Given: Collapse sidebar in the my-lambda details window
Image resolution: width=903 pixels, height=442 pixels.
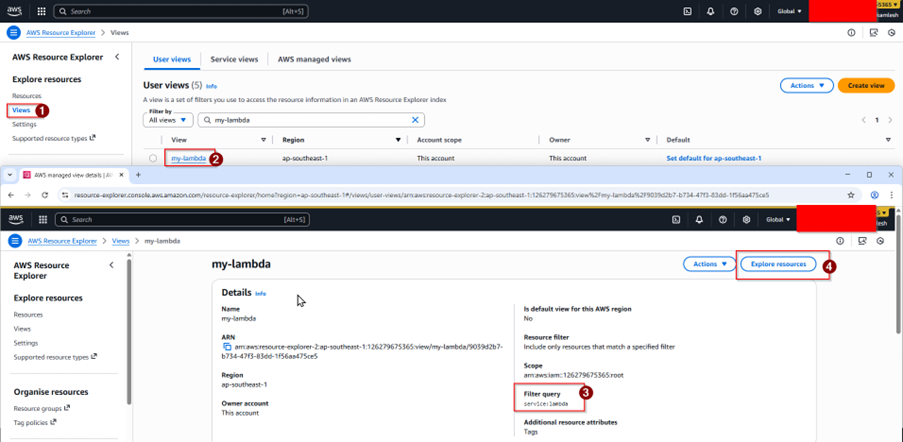Looking at the screenshot, I should click(112, 265).
